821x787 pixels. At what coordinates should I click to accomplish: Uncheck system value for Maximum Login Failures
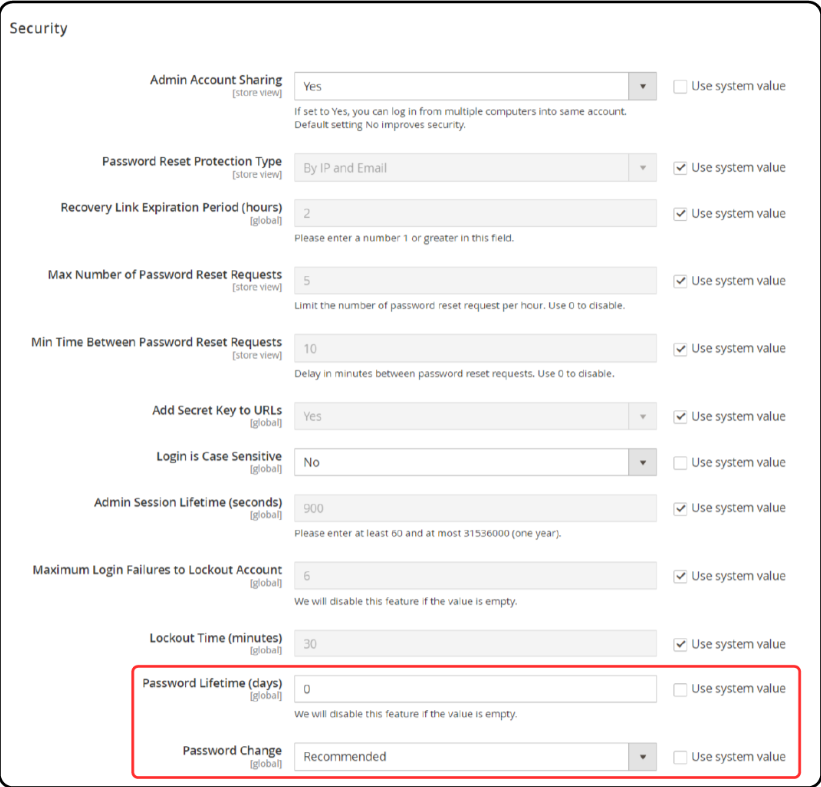[x=680, y=576]
